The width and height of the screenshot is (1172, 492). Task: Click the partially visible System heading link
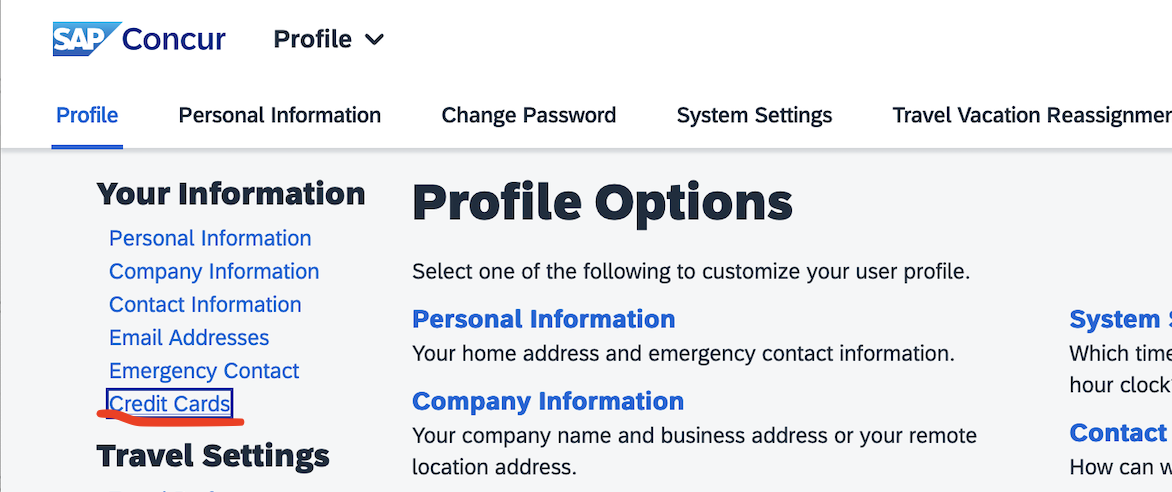1120,319
